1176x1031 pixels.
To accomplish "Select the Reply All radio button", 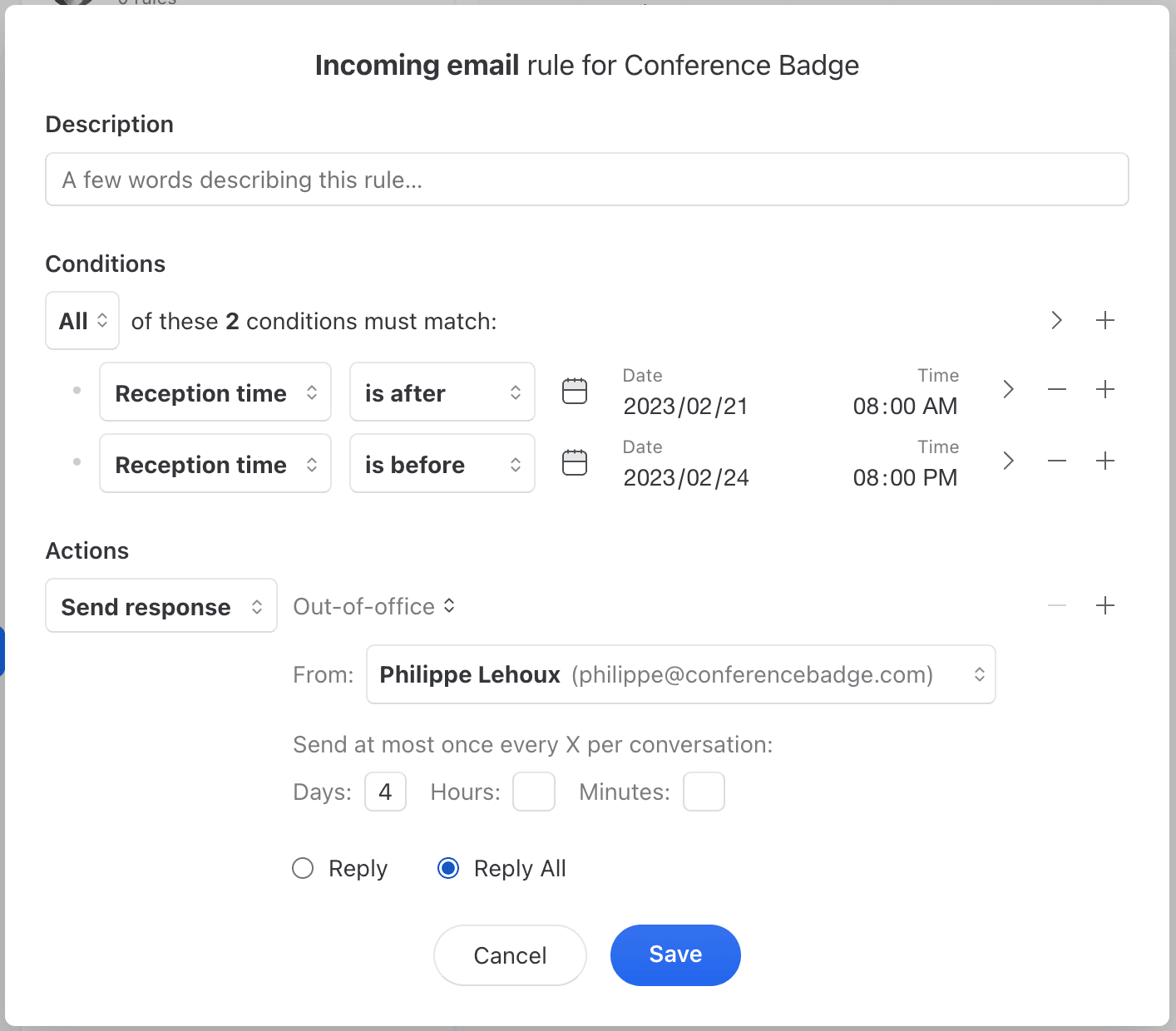I will [x=448, y=868].
